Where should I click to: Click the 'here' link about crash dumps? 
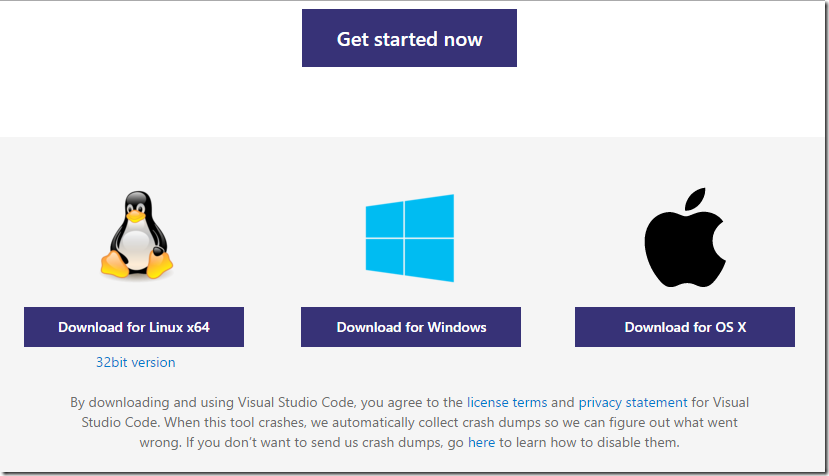[x=482, y=442]
